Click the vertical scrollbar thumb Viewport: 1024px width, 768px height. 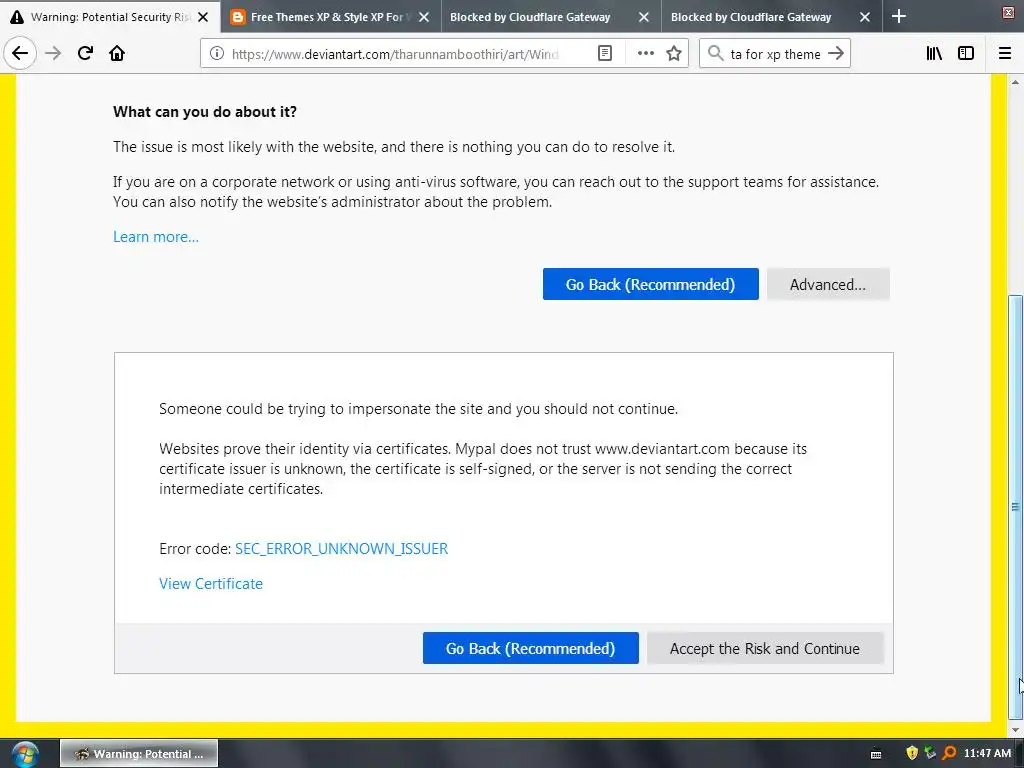pos(1015,506)
